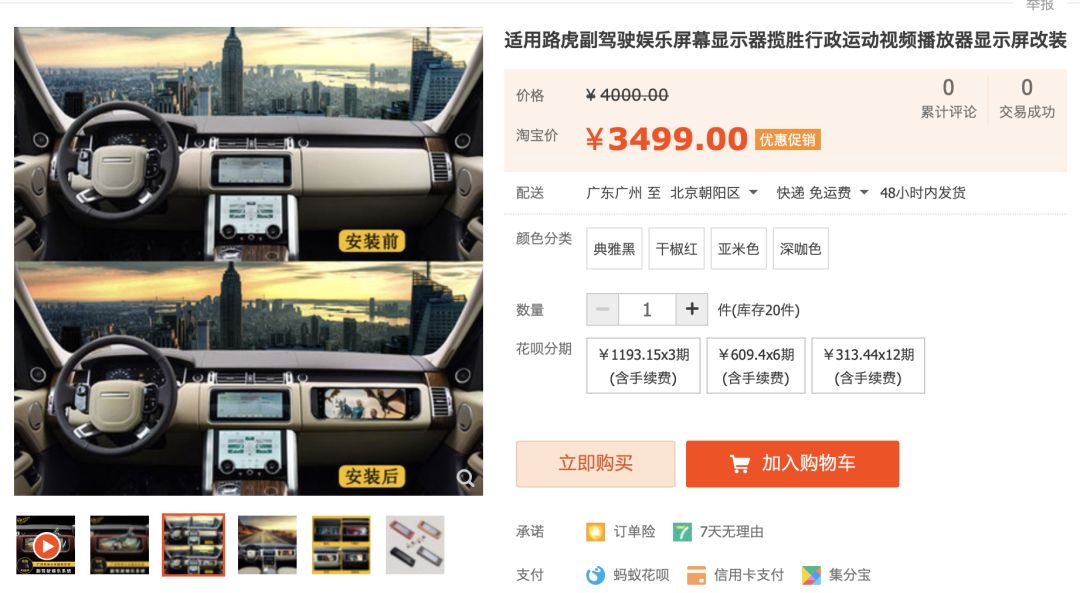Expand the 北京朝阳区 delivery destination dropdown
The image size is (1080, 593).
click(x=754, y=193)
